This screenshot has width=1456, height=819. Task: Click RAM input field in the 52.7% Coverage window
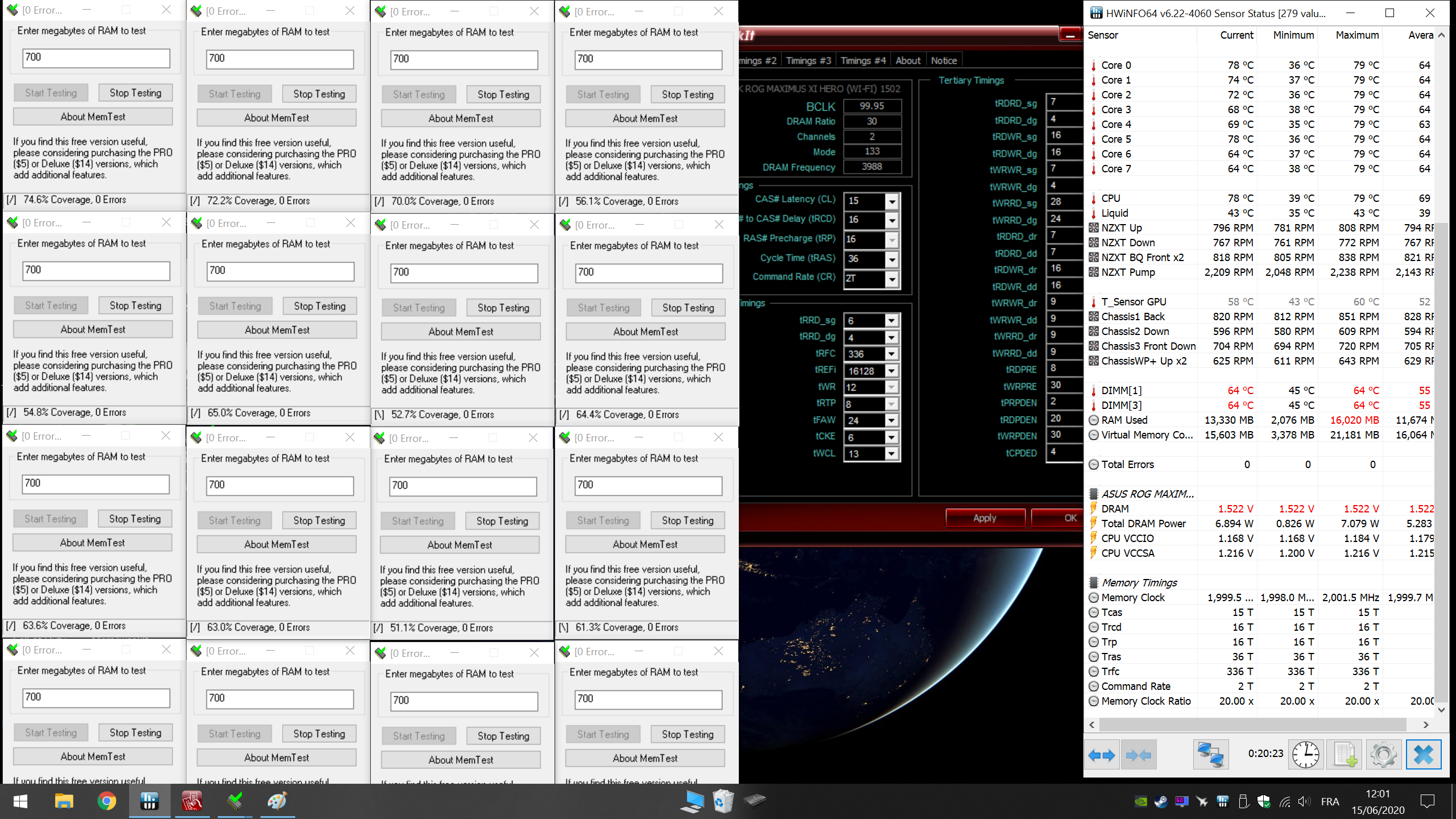click(464, 272)
